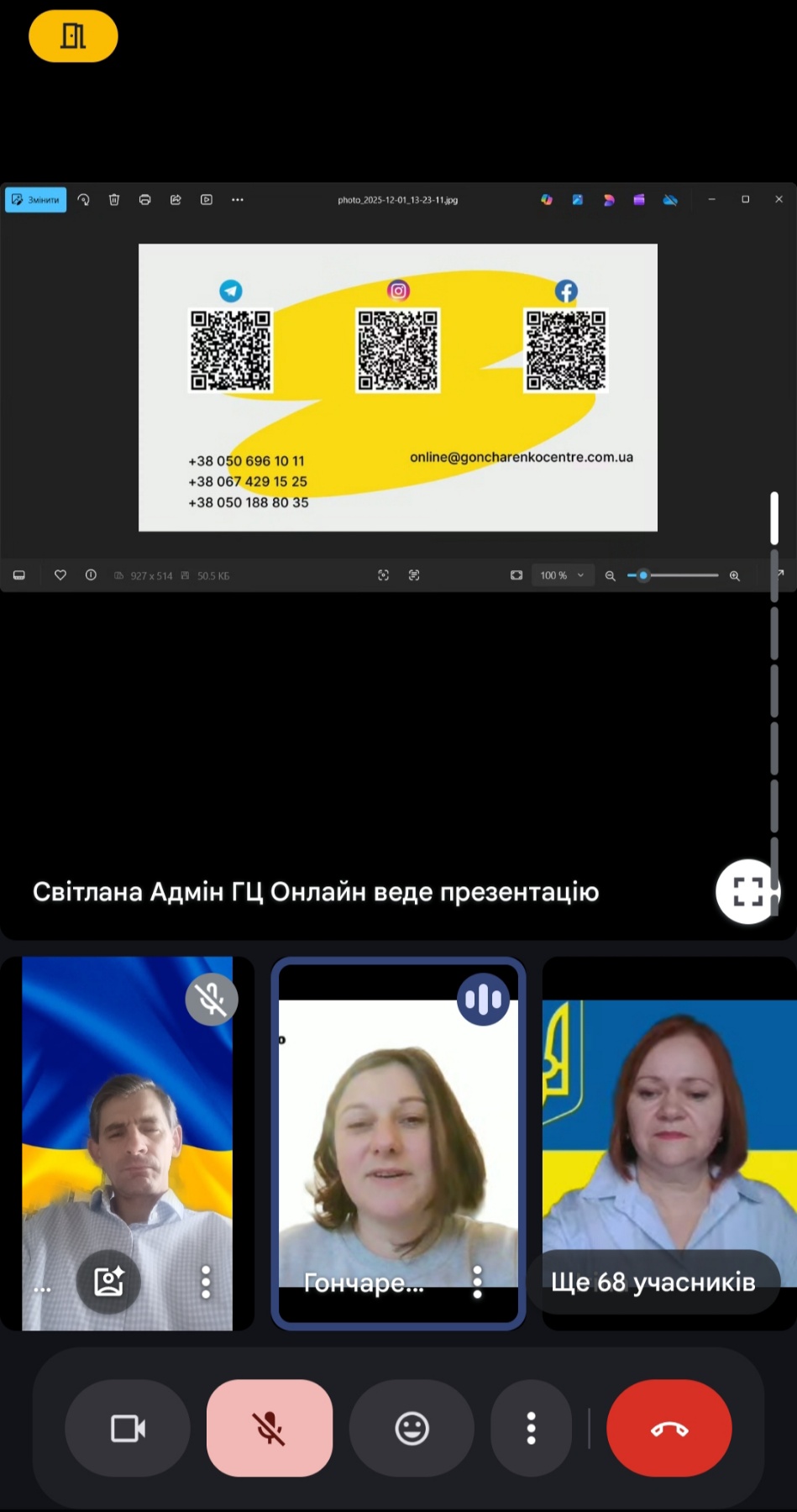Click the zoom in magnifier
Viewport: 797px width, 1512px height.
(735, 575)
